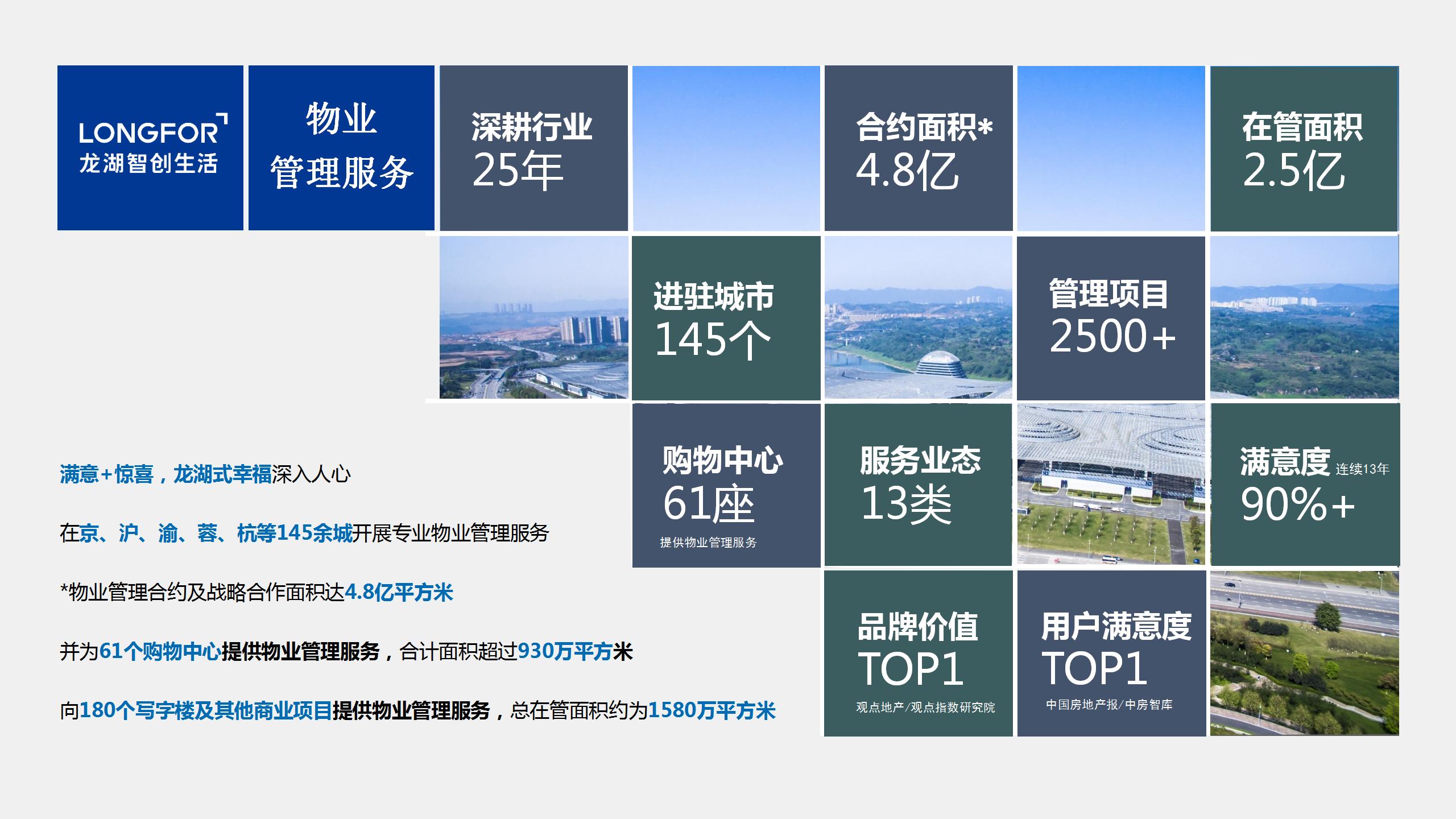The image size is (1456, 819).
Task: Click the green hills landscape photo in 管理项目 row
Action: tap(1304, 317)
